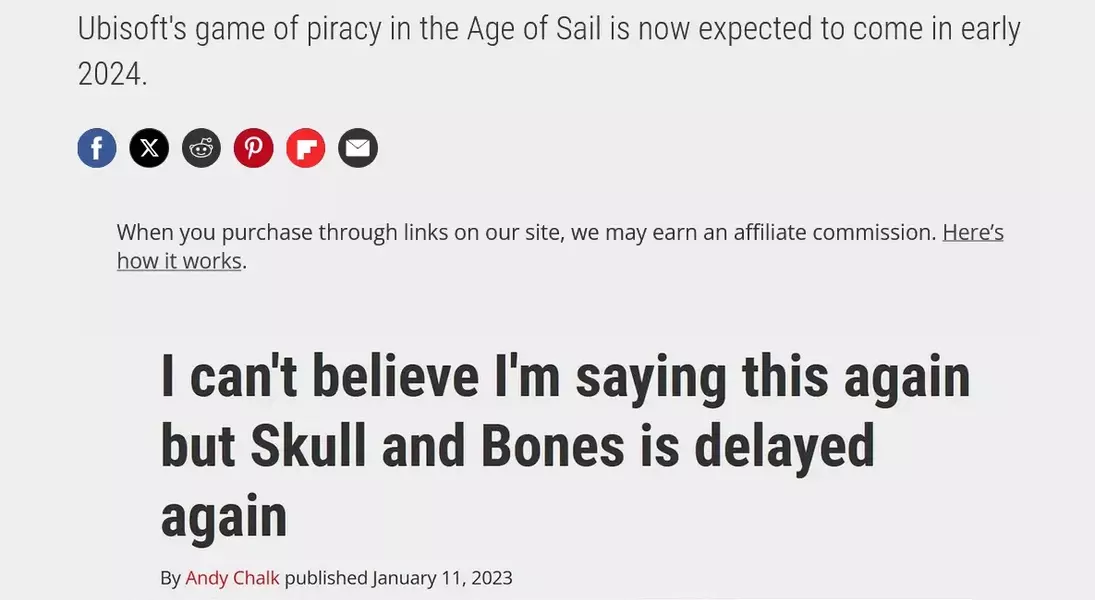1095x600 pixels.
Task: Click the word "published" in the byline
Action: tap(326, 578)
